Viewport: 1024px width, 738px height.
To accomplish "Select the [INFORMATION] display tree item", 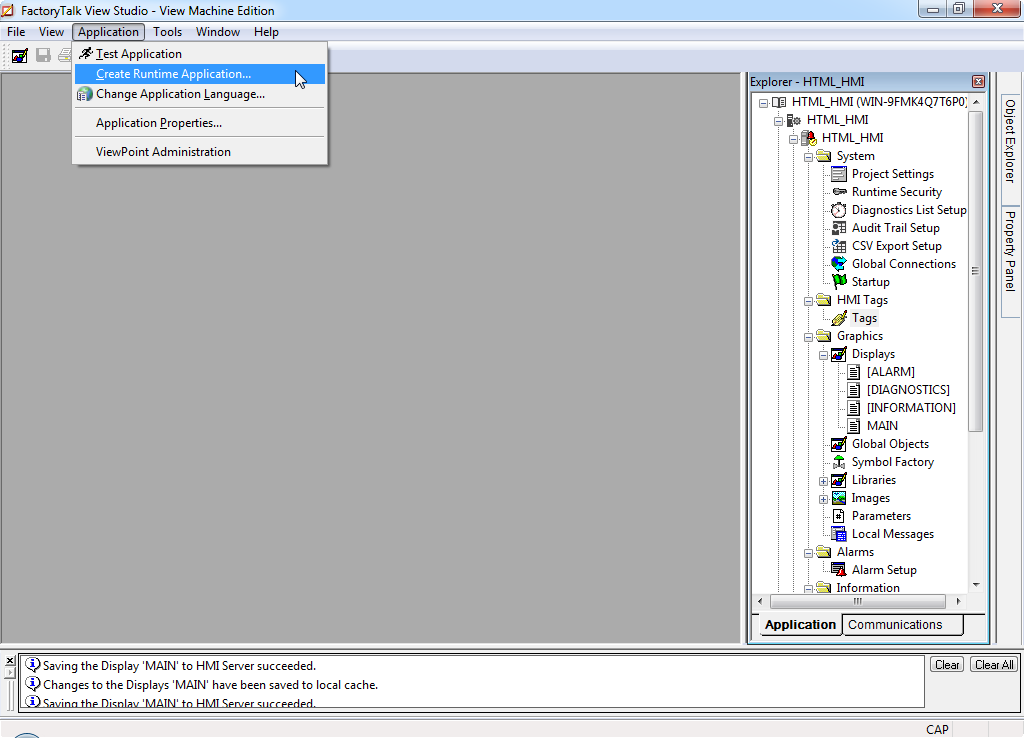I will point(911,408).
